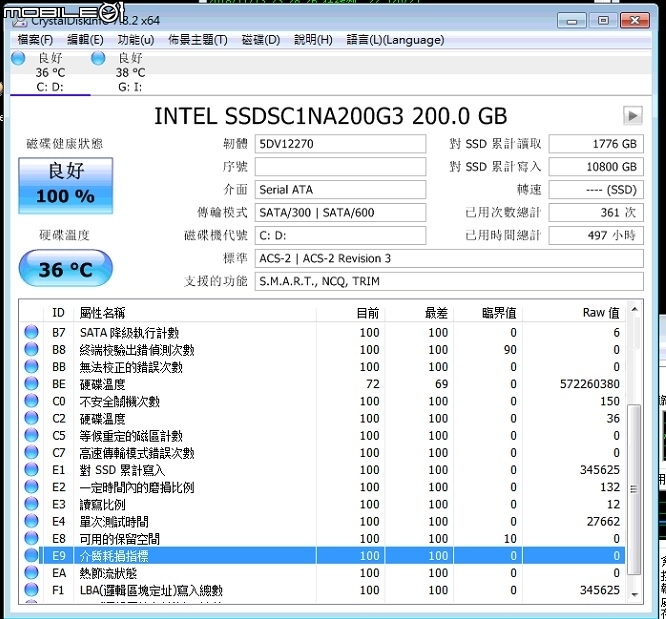Click the 最差 column header
The width and height of the screenshot is (666, 619).
[420, 313]
